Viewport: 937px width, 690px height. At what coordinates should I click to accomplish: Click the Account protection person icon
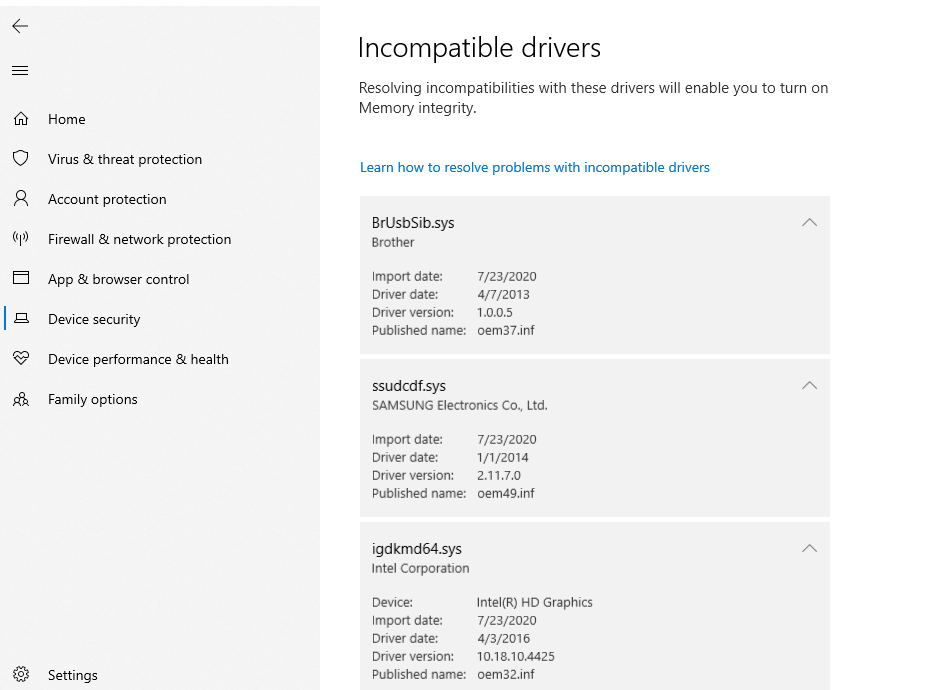click(x=21, y=198)
